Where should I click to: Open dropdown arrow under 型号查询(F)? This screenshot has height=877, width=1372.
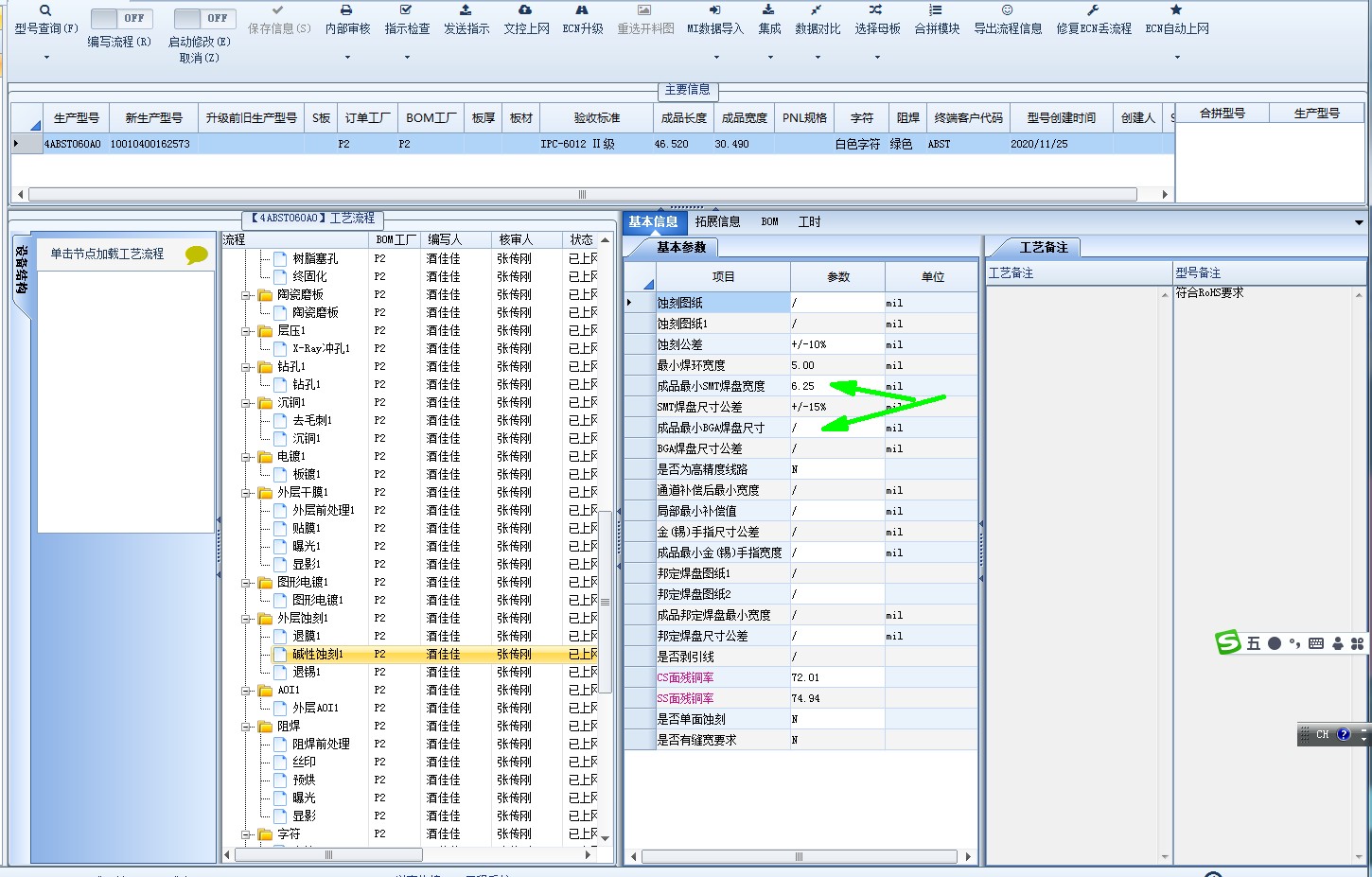coord(45,58)
